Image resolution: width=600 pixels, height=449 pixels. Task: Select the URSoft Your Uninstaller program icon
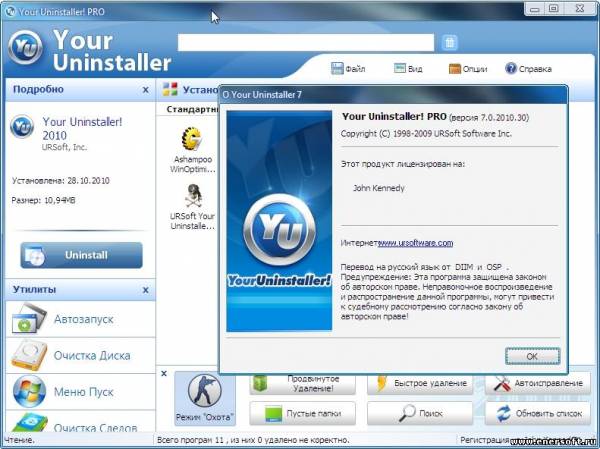[x=192, y=207]
